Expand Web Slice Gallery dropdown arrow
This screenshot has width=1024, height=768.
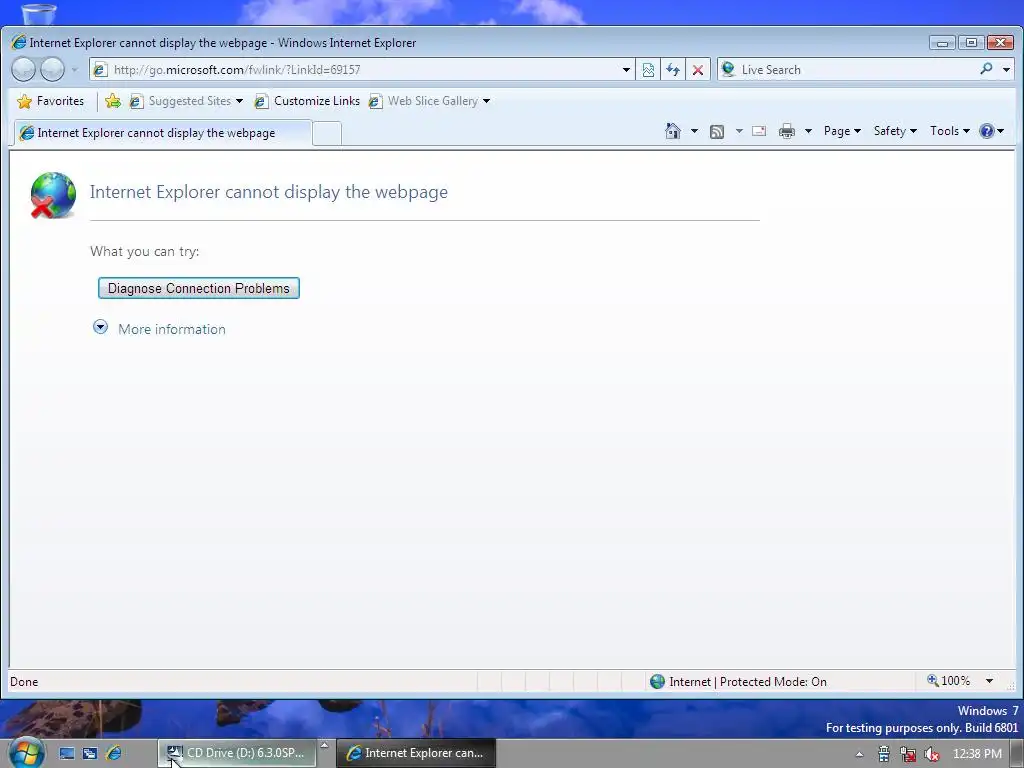487,101
